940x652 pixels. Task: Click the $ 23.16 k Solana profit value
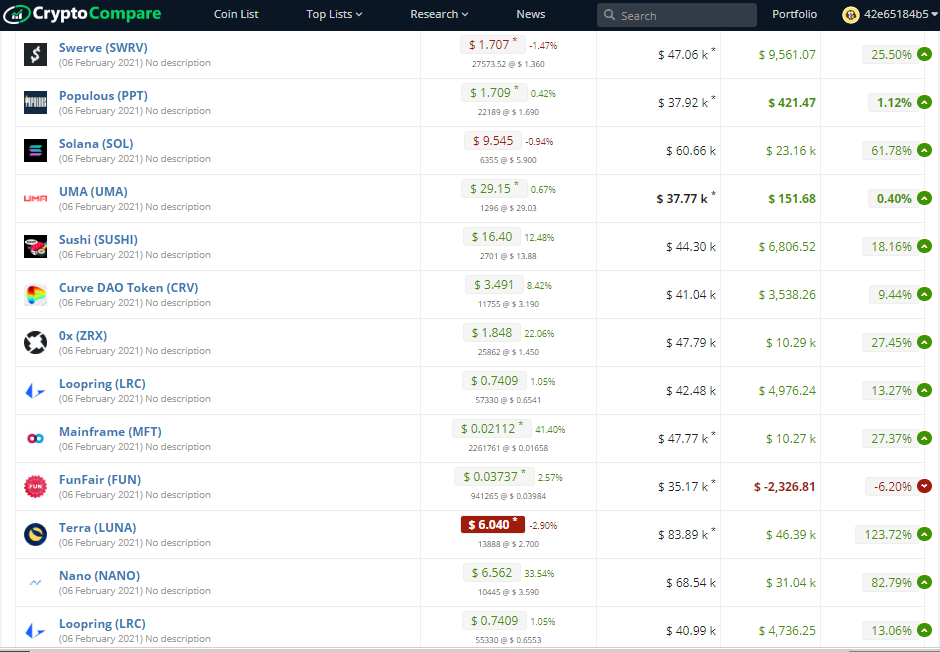[x=791, y=151]
